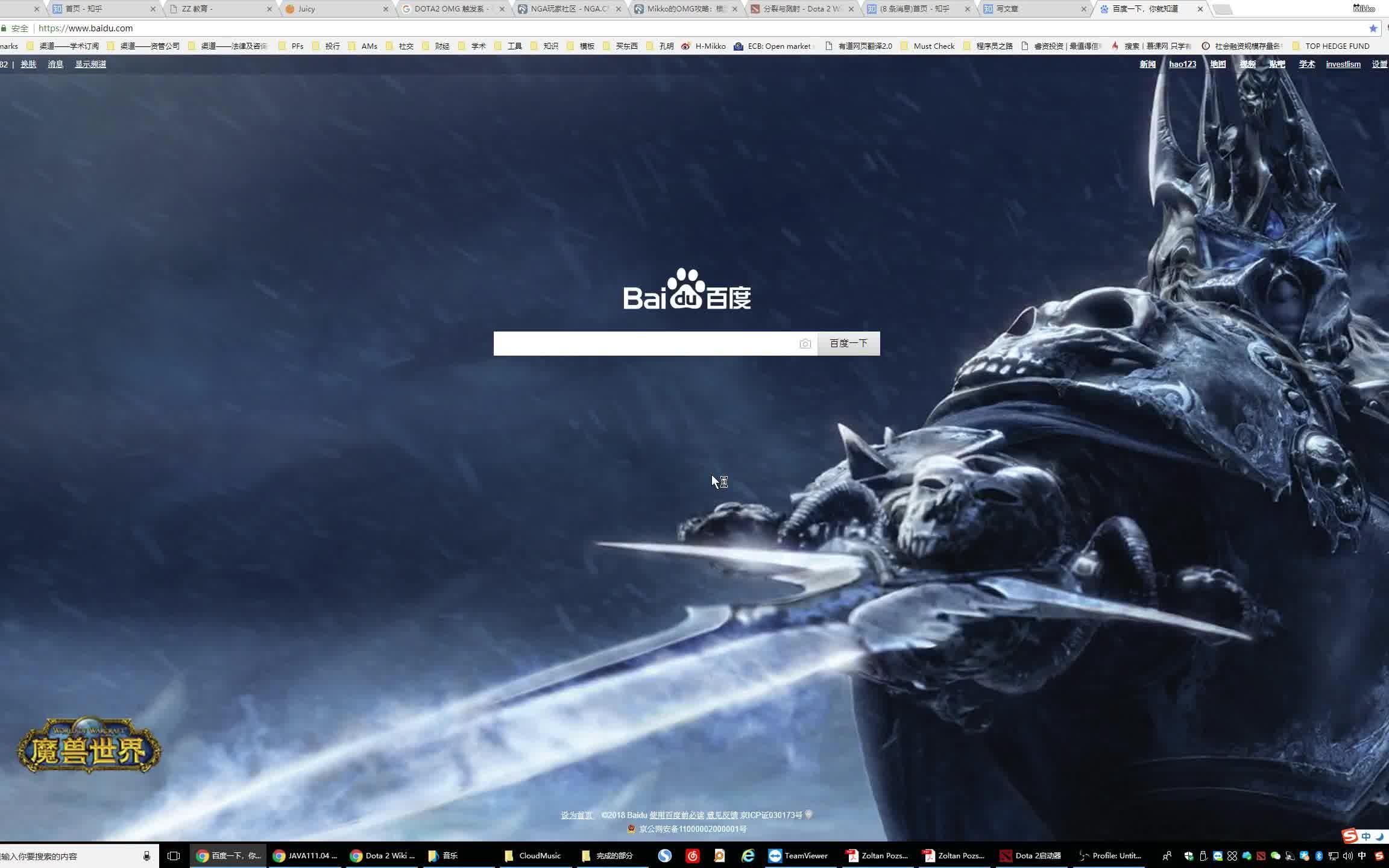Viewport: 1389px width, 868px height.
Task: Open the 地图 link
Action: (1218, 64)
